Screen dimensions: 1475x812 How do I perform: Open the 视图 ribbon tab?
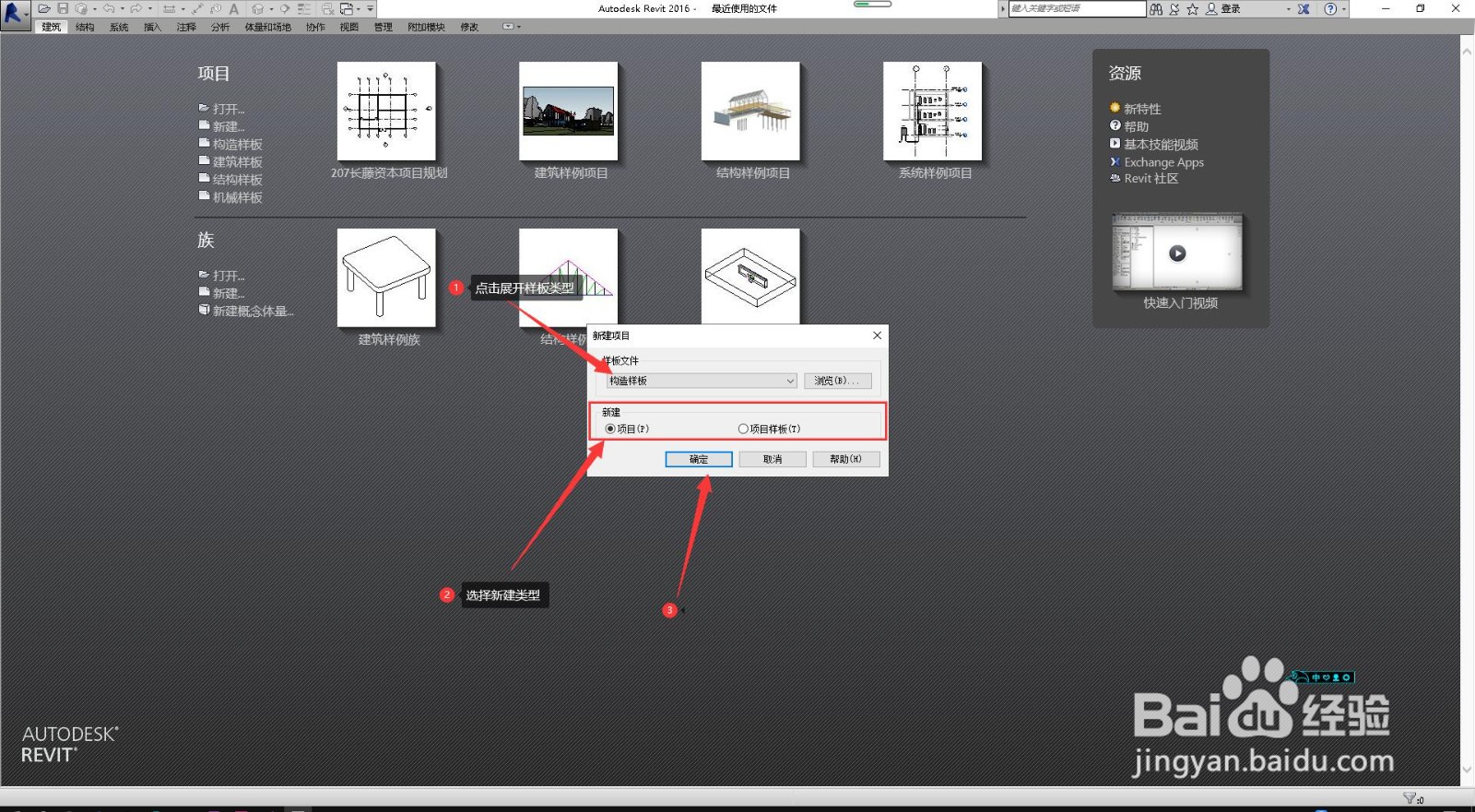tap(348, 27)
